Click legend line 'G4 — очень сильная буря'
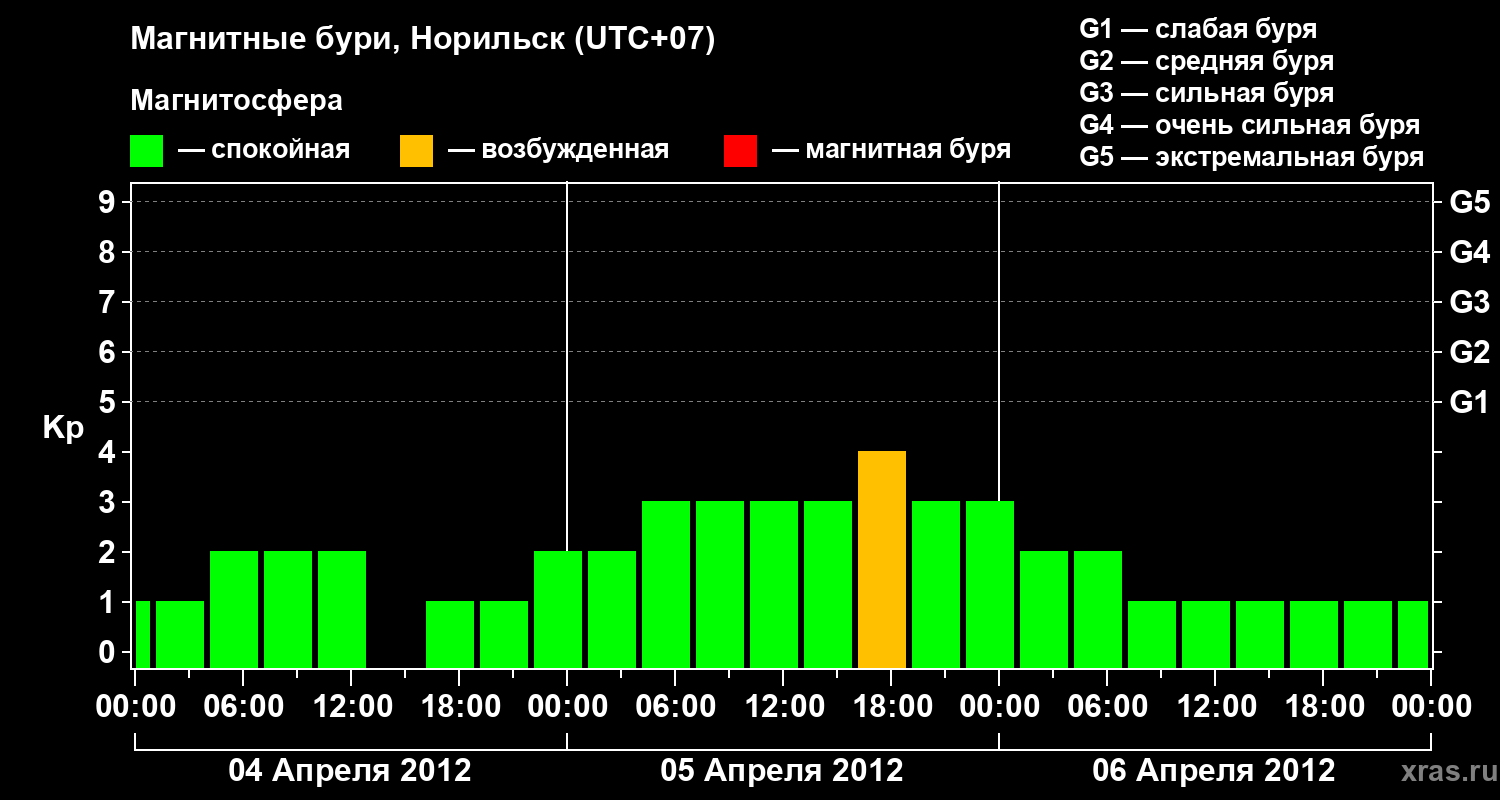 [x=1249, y=125]
